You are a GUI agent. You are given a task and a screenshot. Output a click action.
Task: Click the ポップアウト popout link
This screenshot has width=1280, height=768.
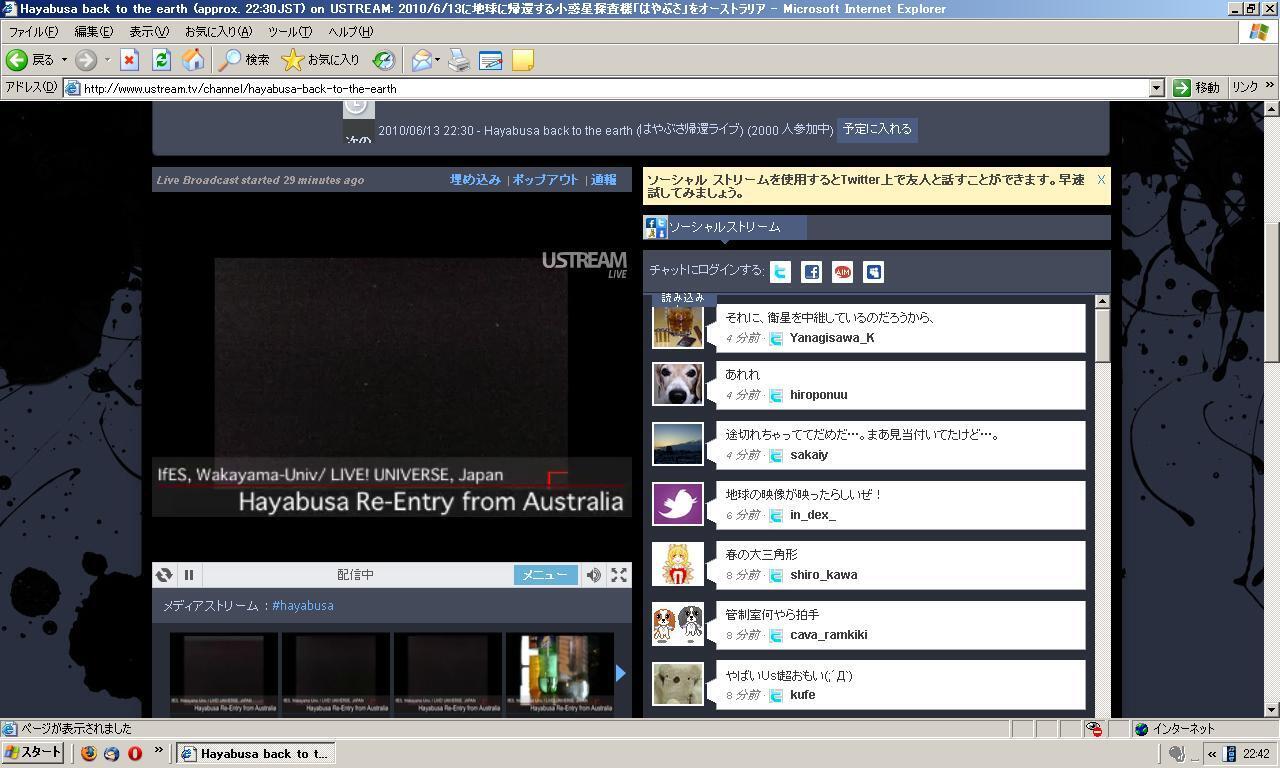(546, 180)
